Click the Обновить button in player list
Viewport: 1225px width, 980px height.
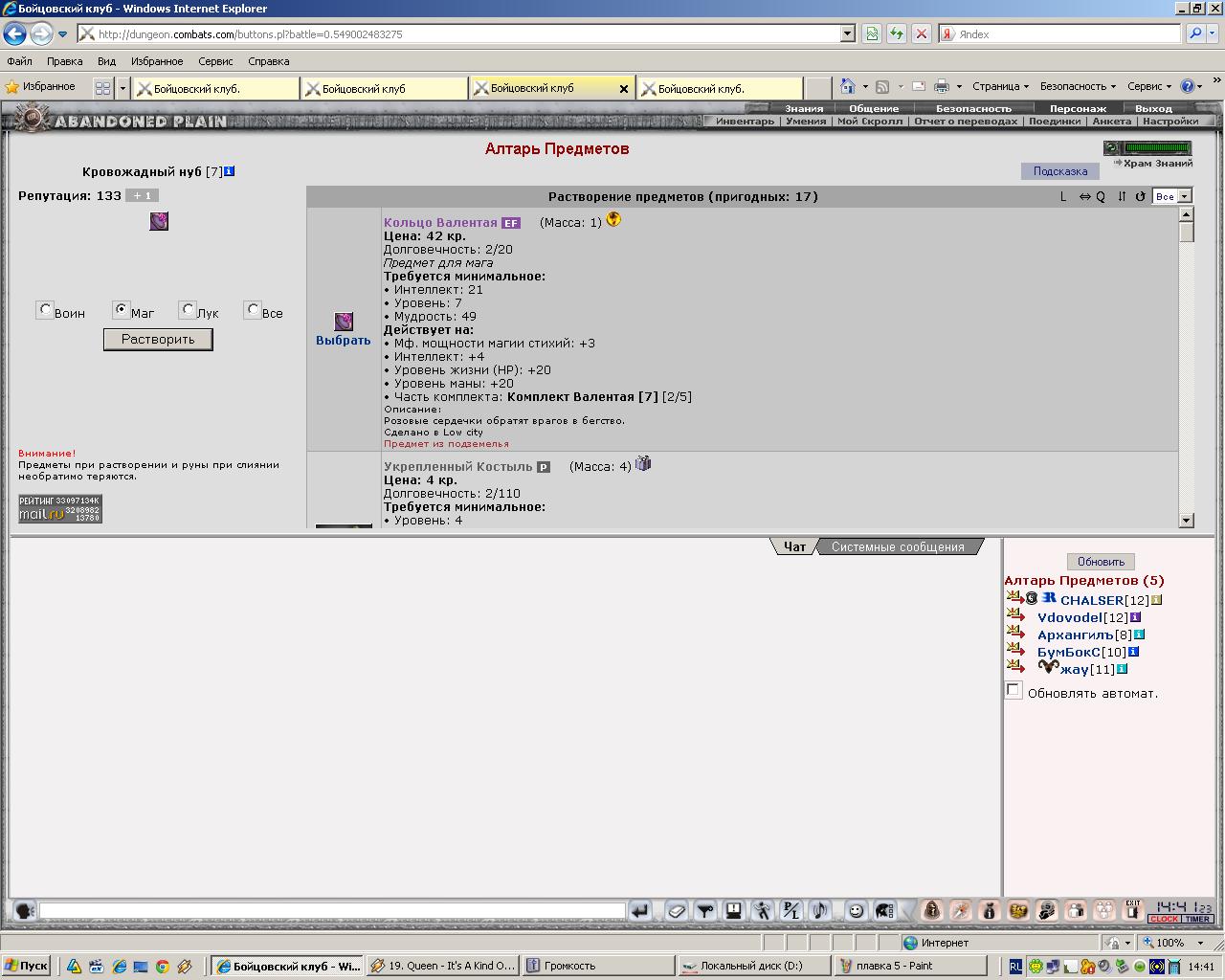click(1101, 562)
